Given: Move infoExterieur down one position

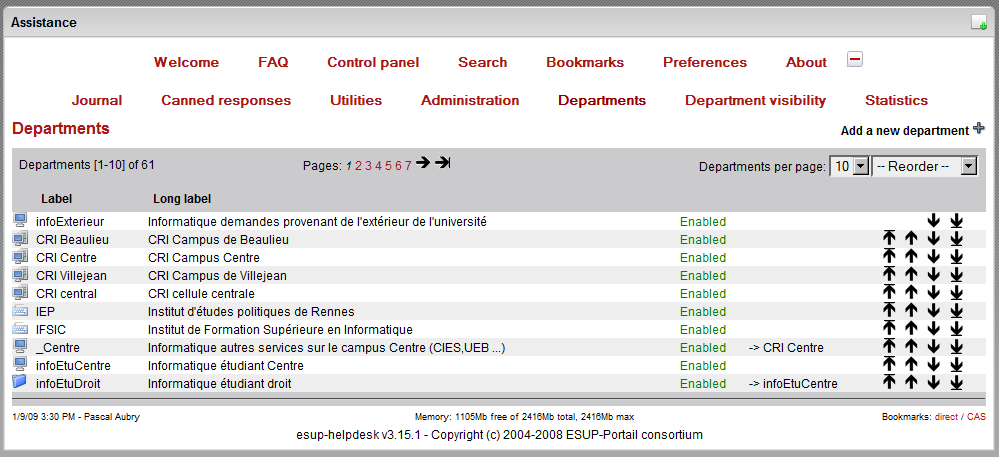Looking at the screenshot, I should click(933, 221).
